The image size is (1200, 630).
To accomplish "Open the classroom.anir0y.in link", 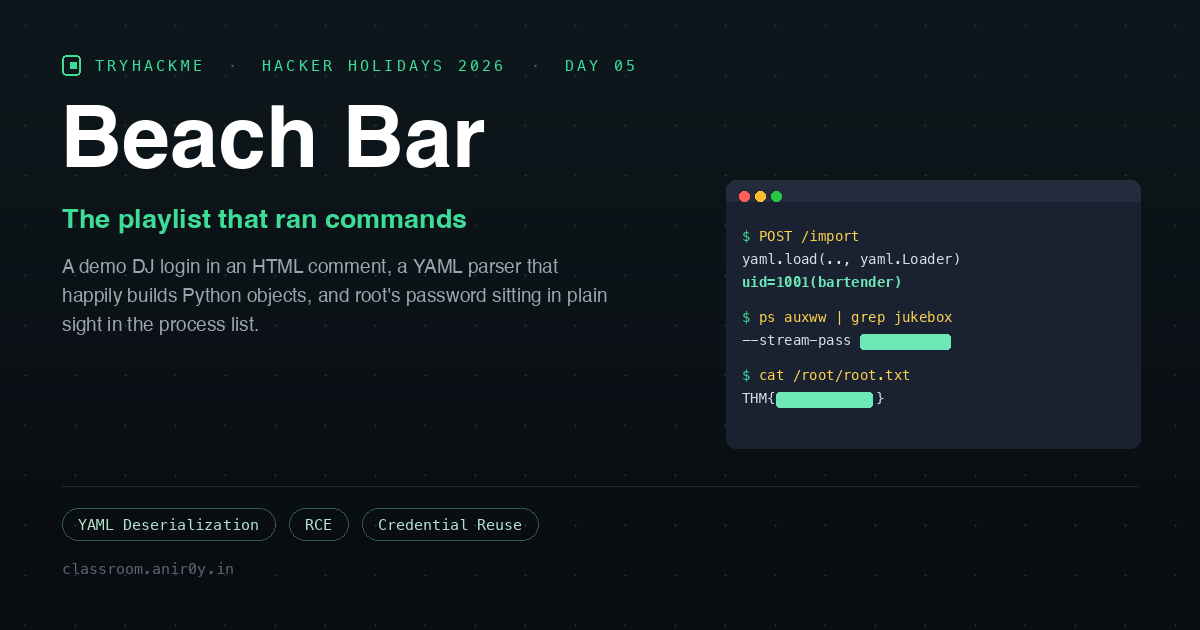I will (148, 569).
